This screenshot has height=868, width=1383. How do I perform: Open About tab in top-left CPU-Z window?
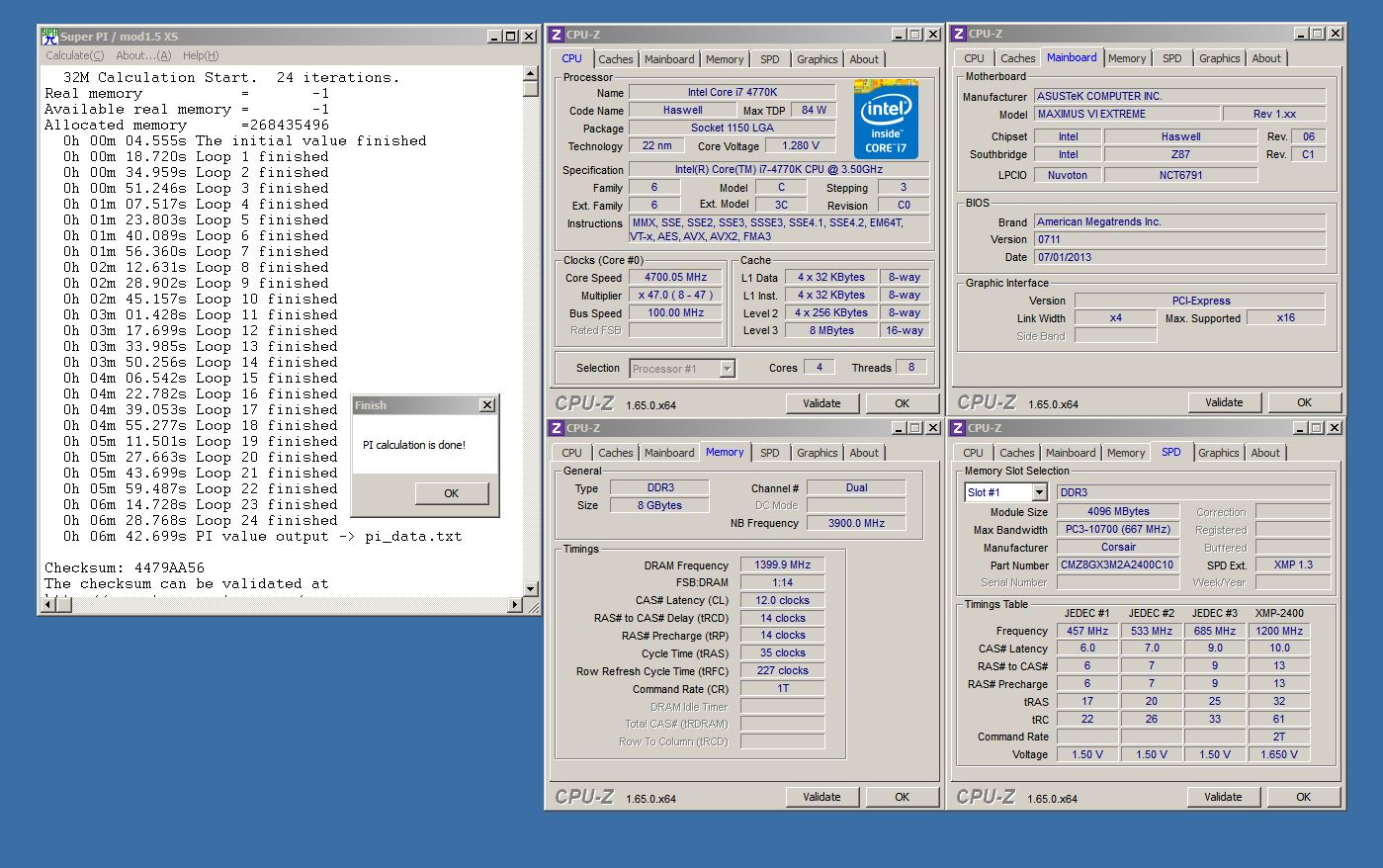tap(864, 59)
